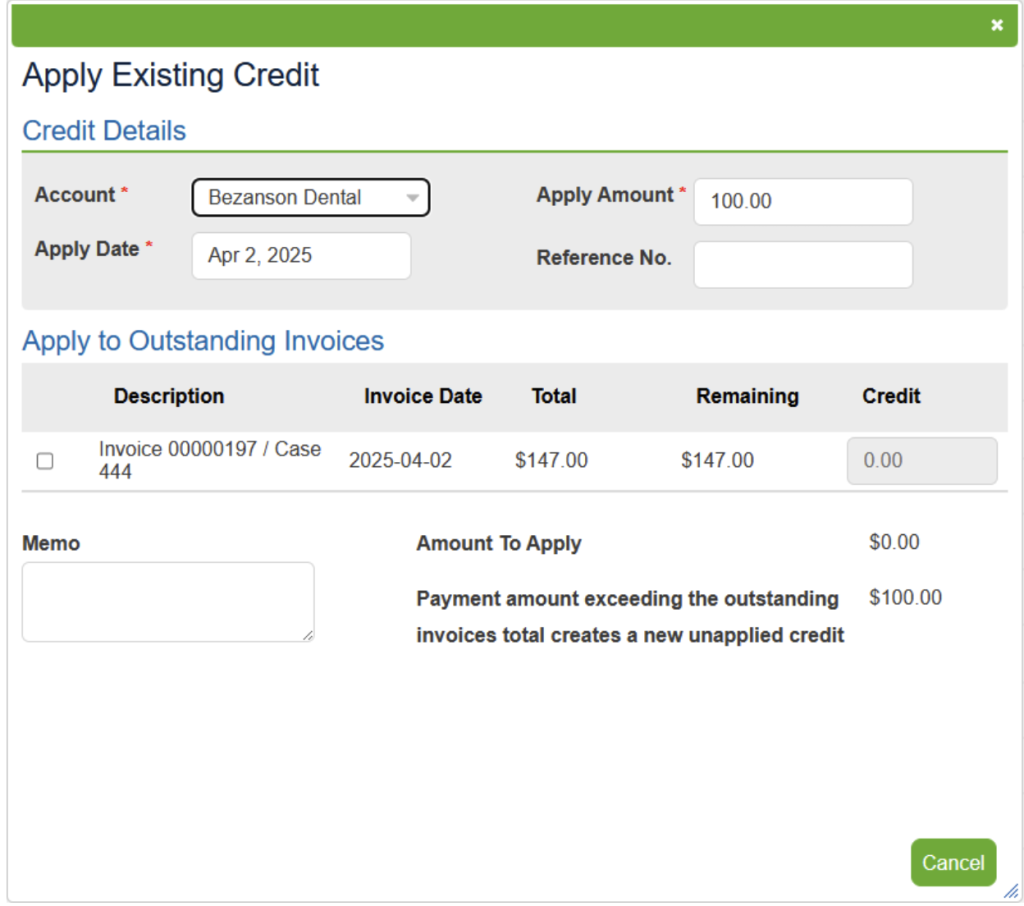Check the Invoice 00000197 checkbox

45,461
